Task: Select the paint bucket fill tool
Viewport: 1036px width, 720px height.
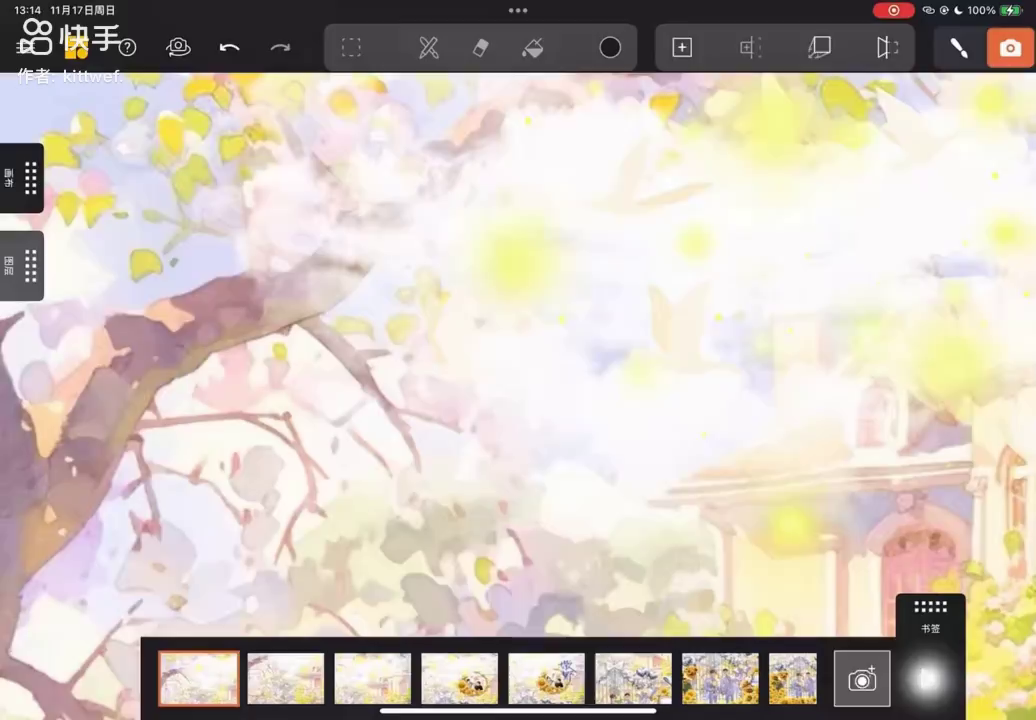Action: pyautogui.click(x=533, y=48)
